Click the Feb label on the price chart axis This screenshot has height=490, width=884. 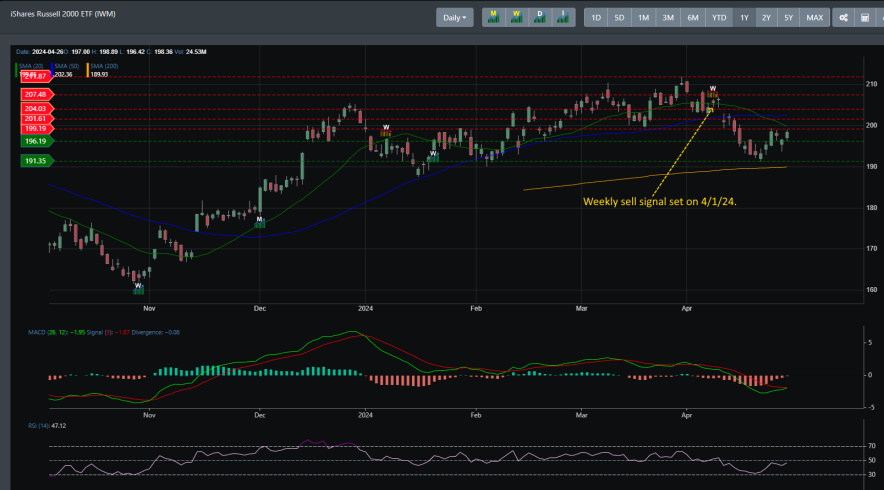(476, 308)
